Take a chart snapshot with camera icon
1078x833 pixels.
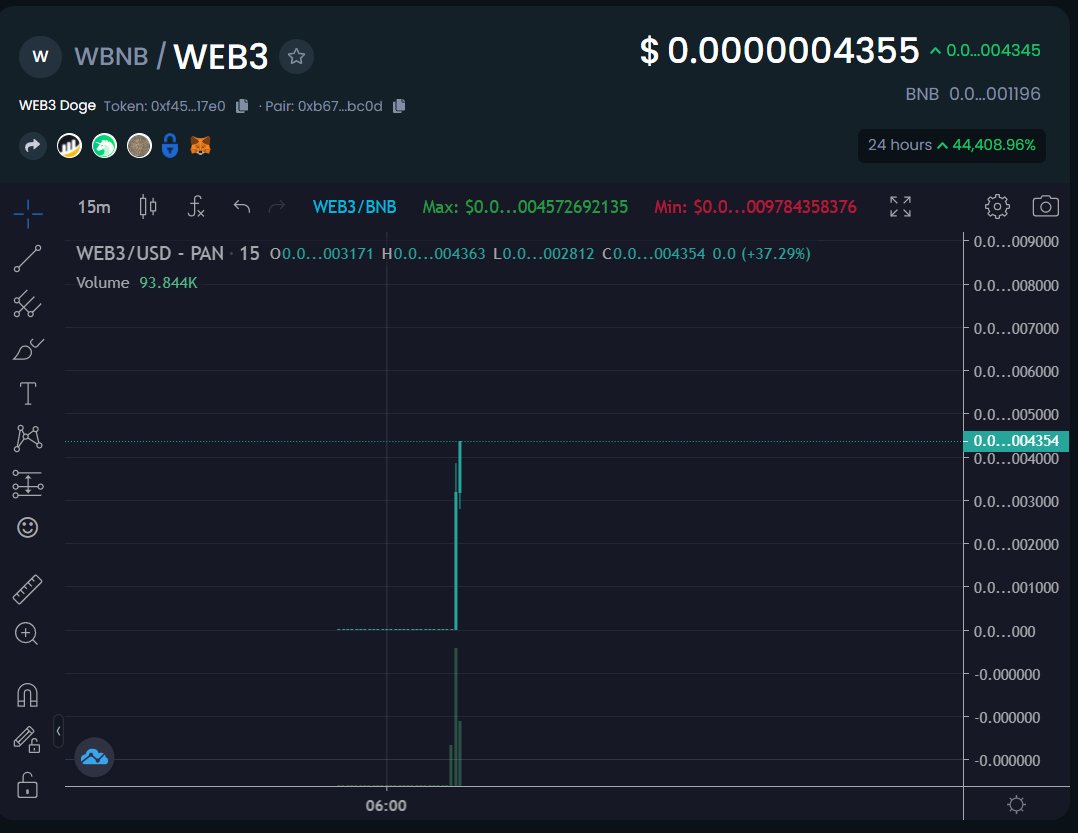(x=1045, y=206)
